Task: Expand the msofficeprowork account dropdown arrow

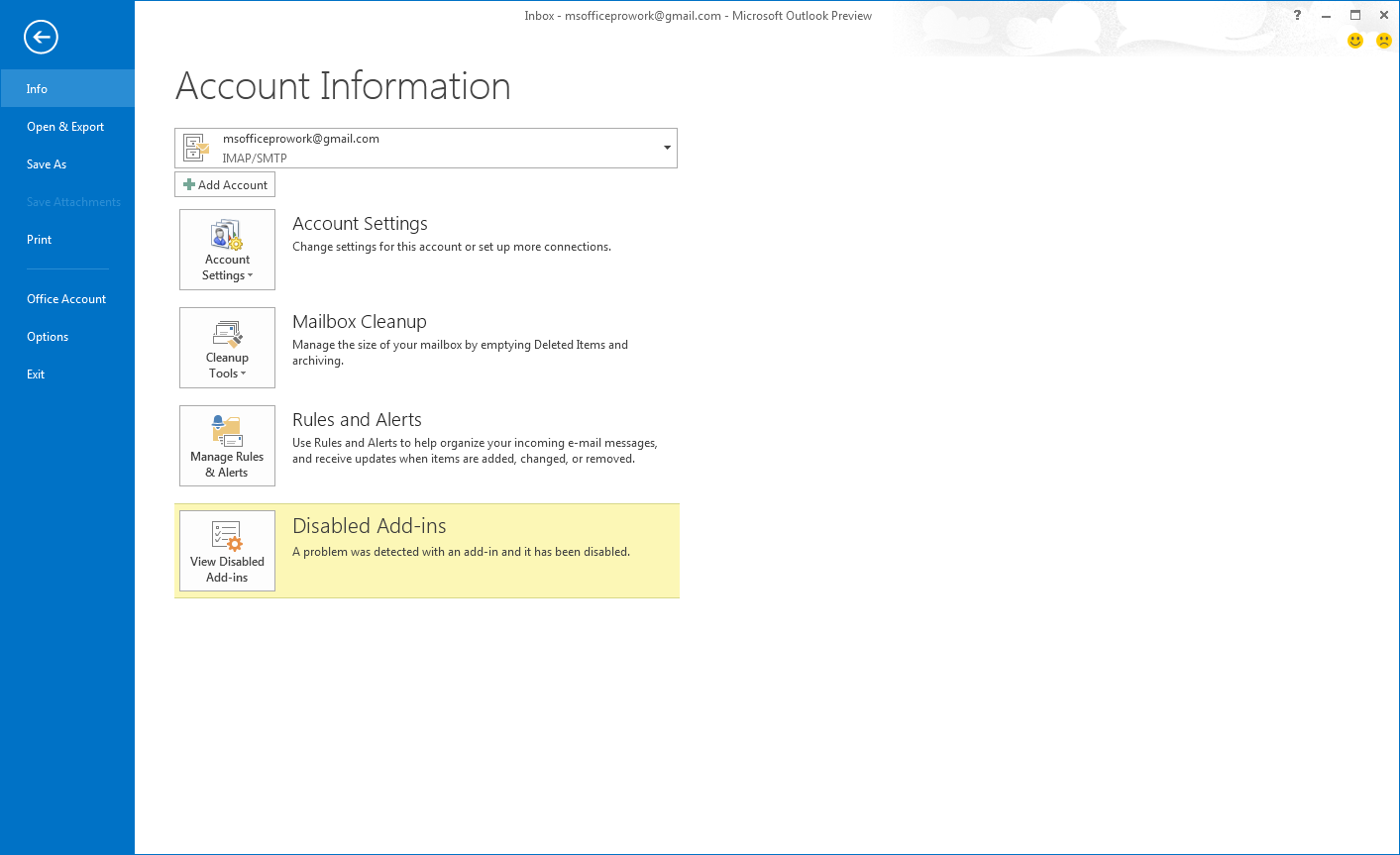Action: [x=667, y=149]
